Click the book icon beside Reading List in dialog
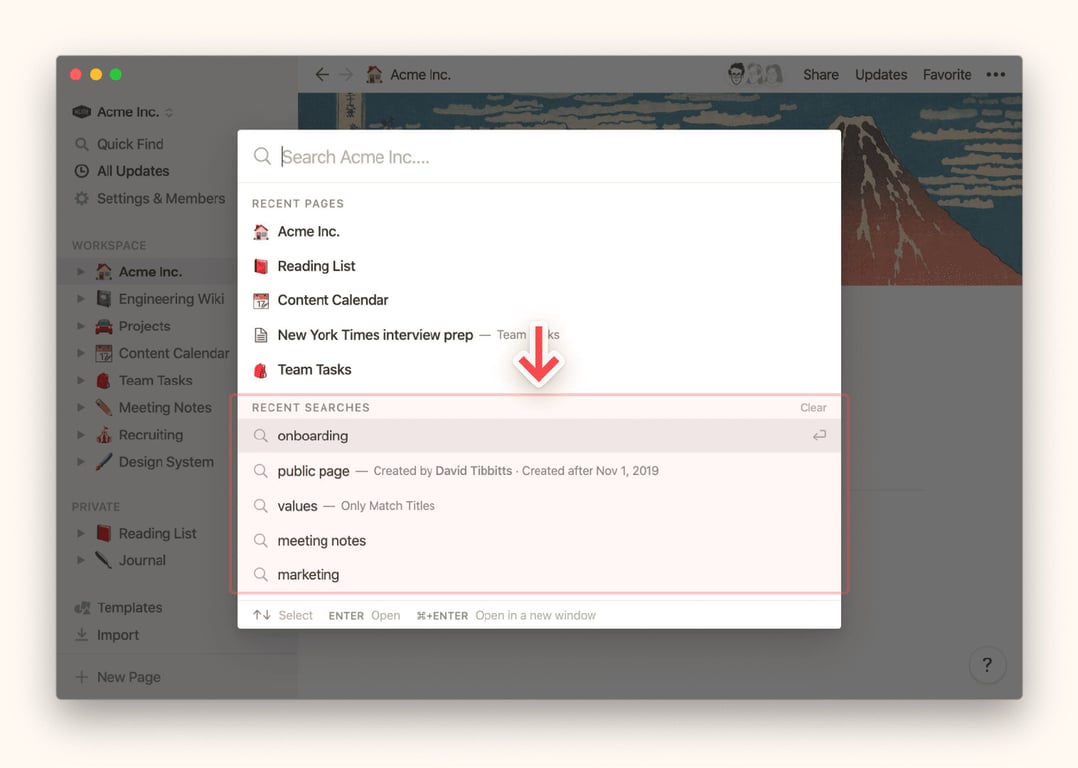This screenshot has width=1078, height=768. pyautogui.click(x=261, y=266)
